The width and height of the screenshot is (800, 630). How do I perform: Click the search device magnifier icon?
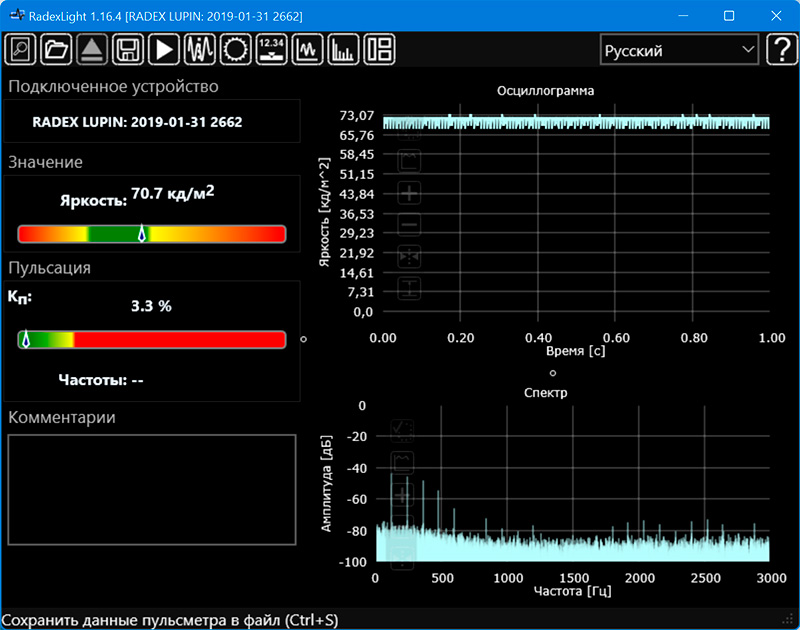point(21,49)
